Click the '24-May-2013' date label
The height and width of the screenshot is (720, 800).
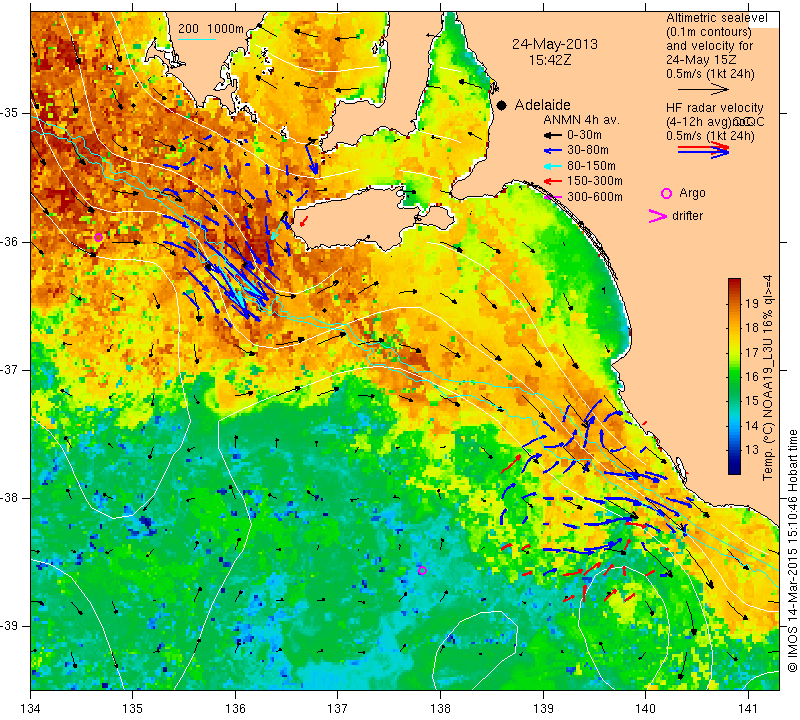pyautogui.click(x=555, y=44)
